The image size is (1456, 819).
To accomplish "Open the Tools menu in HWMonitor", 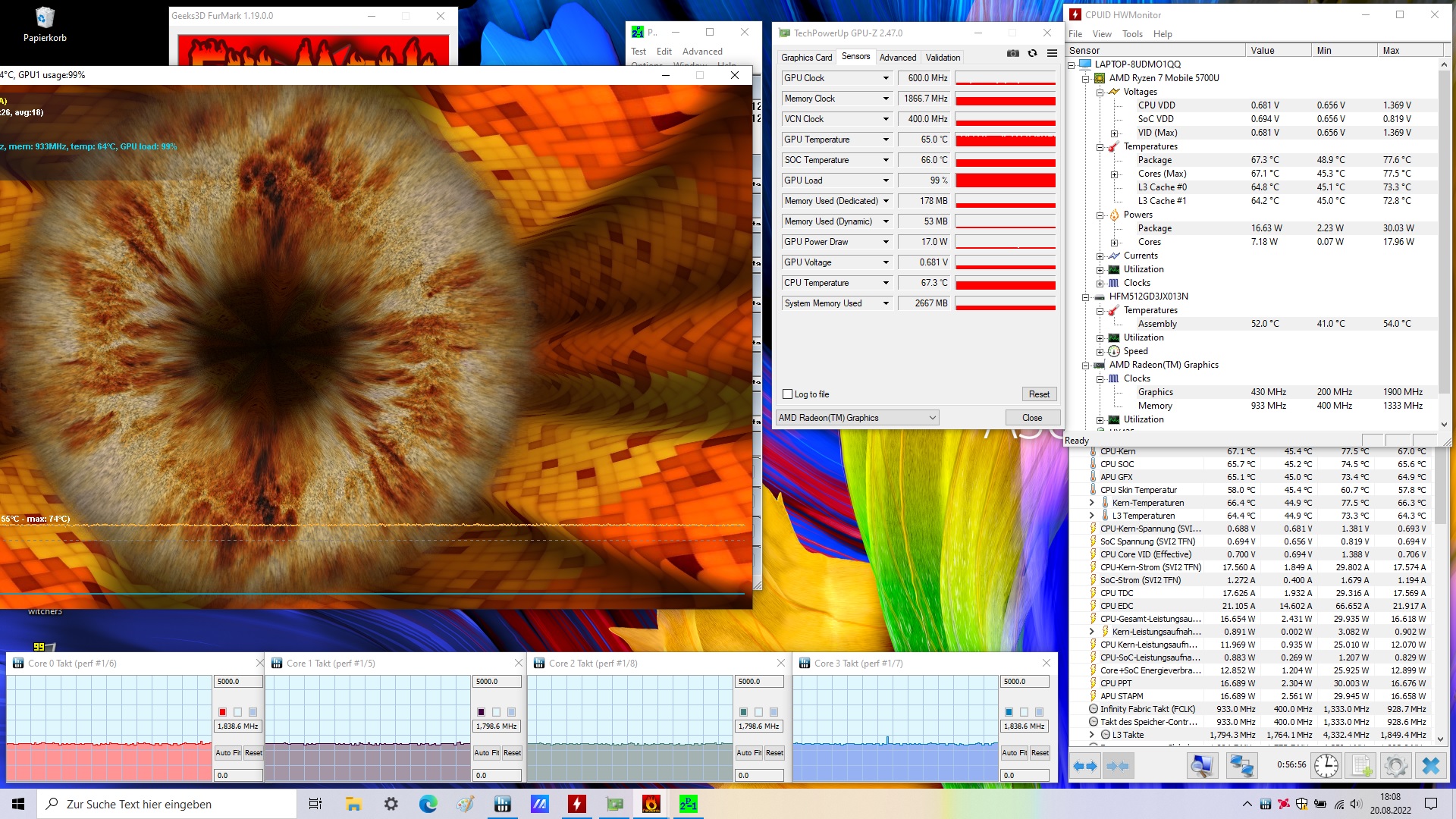I will click(1131, 34).
